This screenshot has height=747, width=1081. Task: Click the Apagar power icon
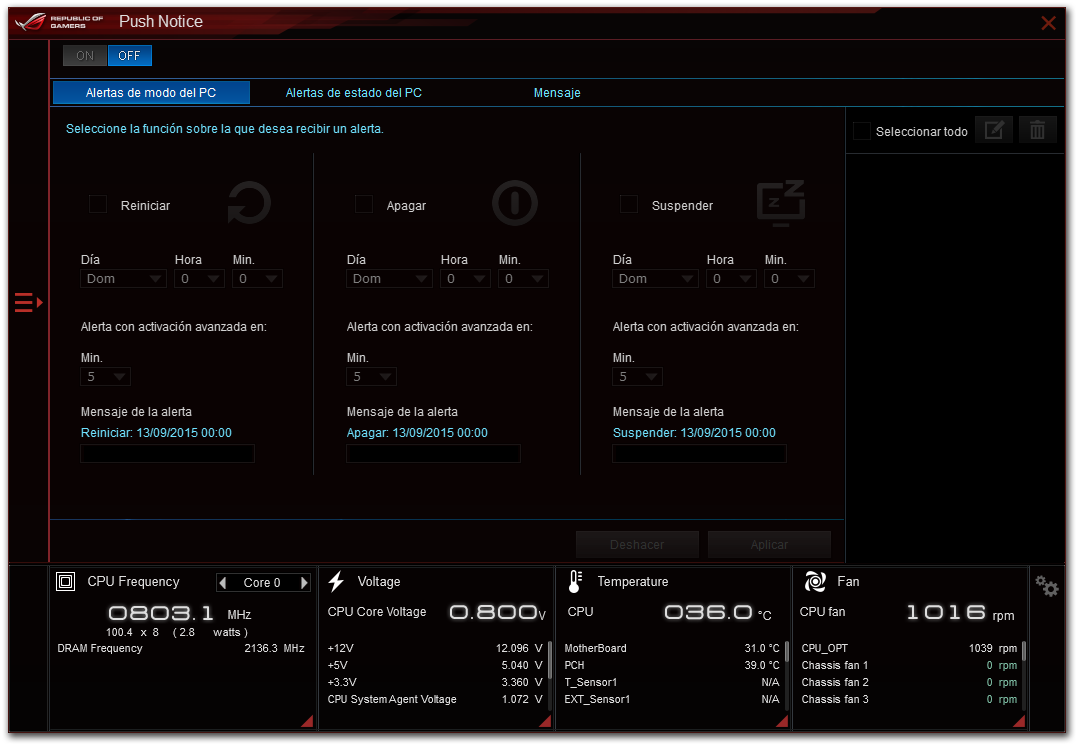[514, 204]
